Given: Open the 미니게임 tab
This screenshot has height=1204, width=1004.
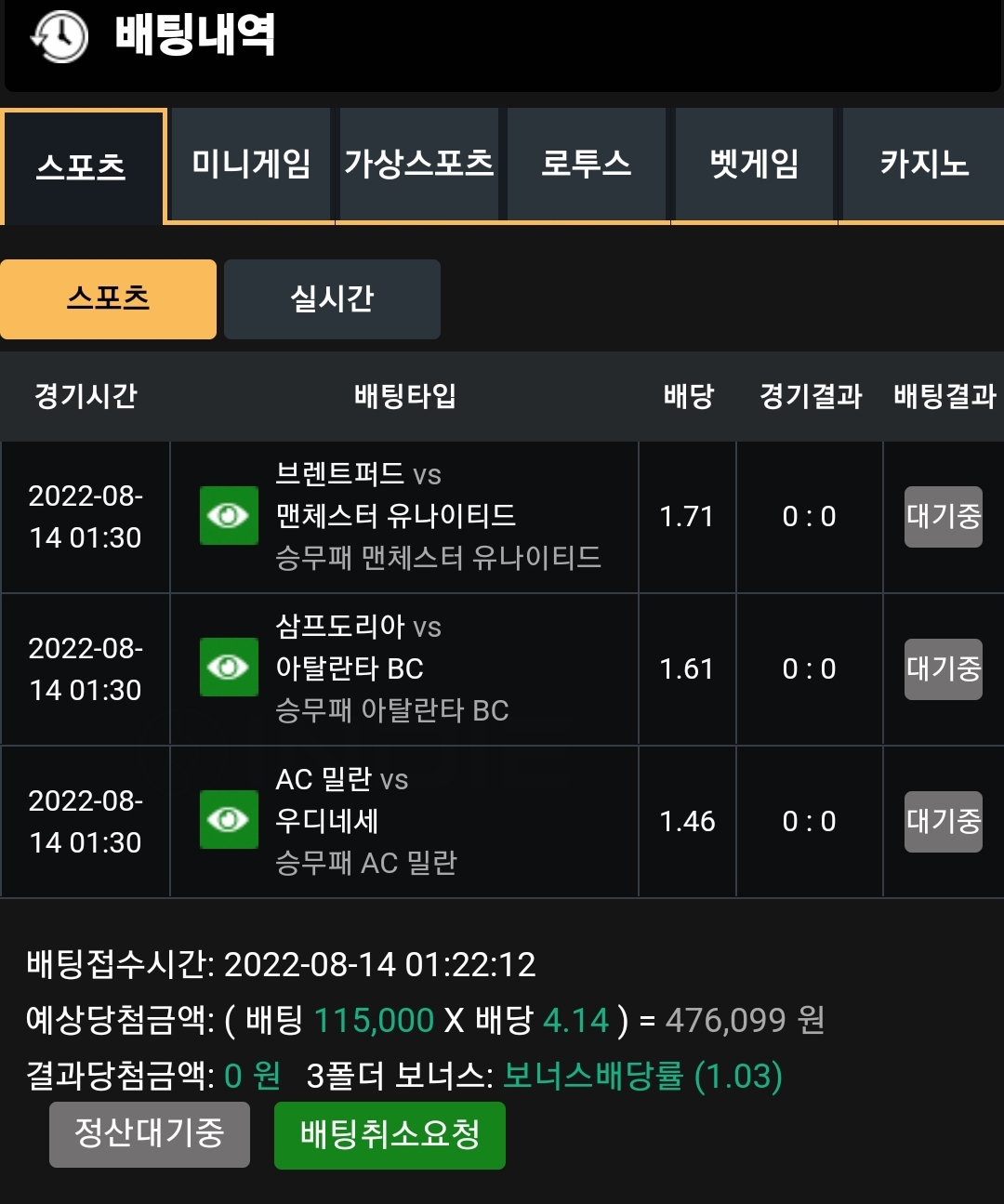Looking at the screenshot, I should pos(251,165).
